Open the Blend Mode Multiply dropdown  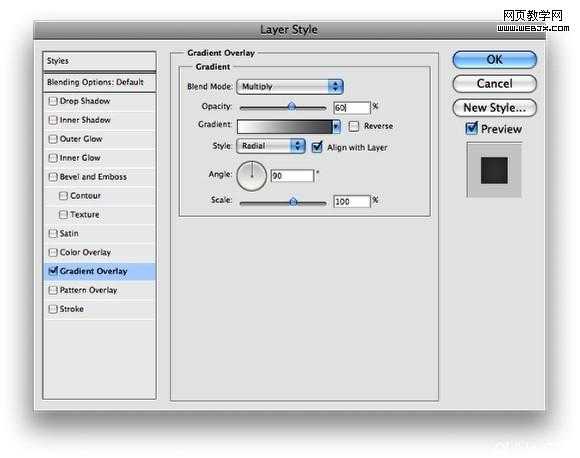[x=290, y=87]
